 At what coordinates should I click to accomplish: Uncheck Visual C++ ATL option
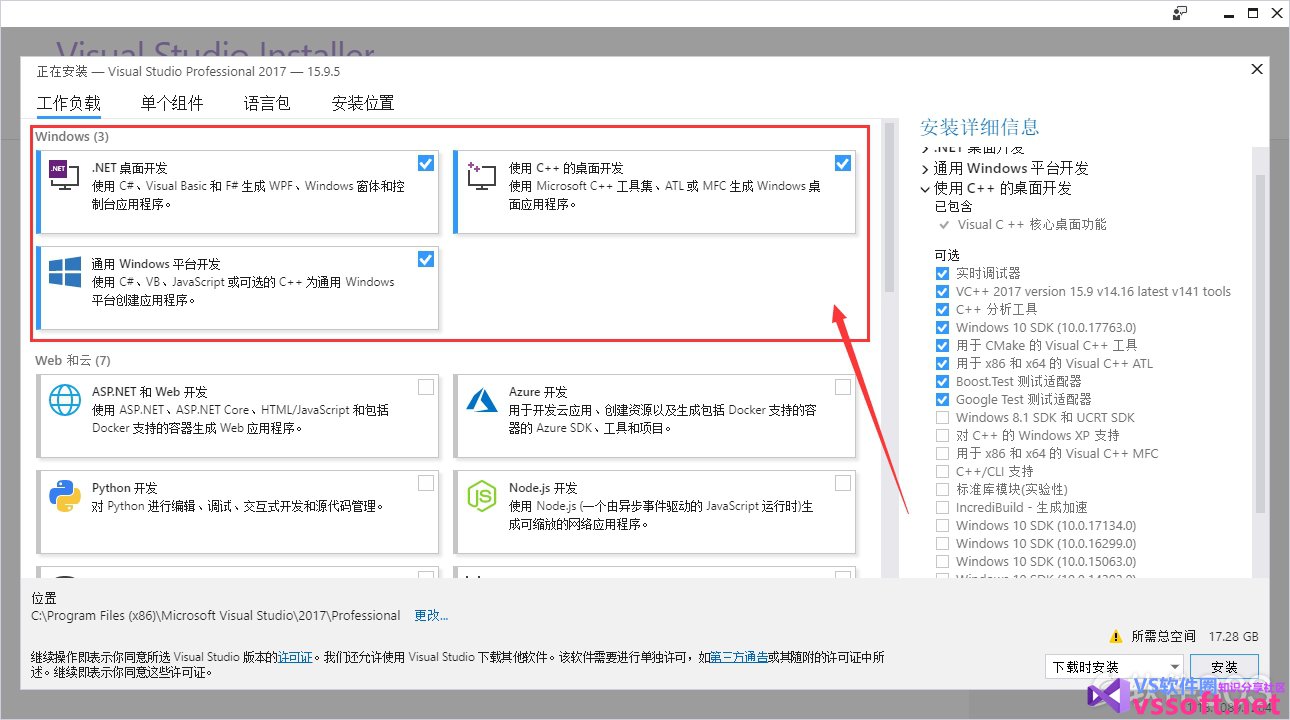pos(942,363)
